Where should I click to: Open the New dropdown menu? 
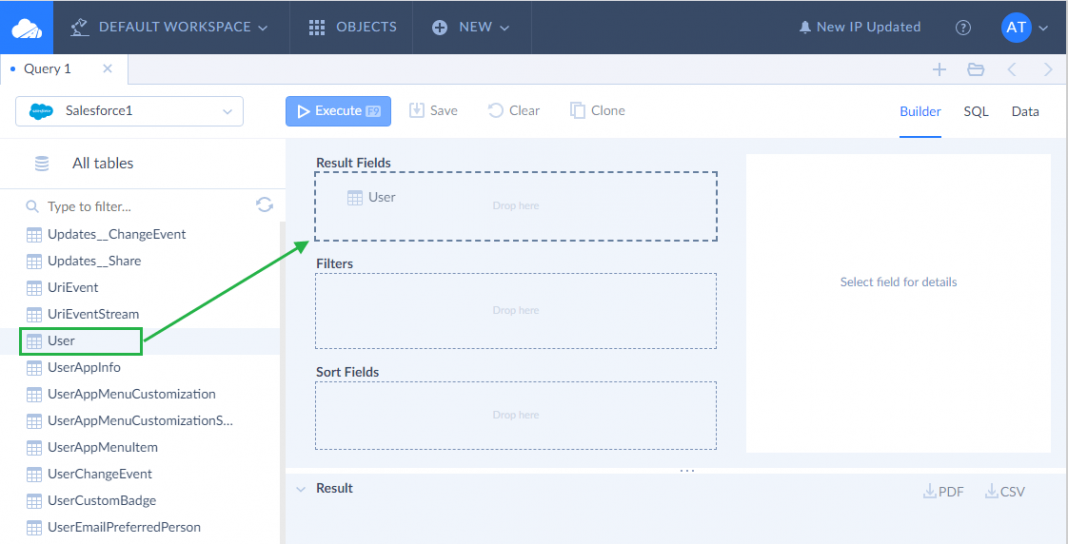(x=471, y=27)
